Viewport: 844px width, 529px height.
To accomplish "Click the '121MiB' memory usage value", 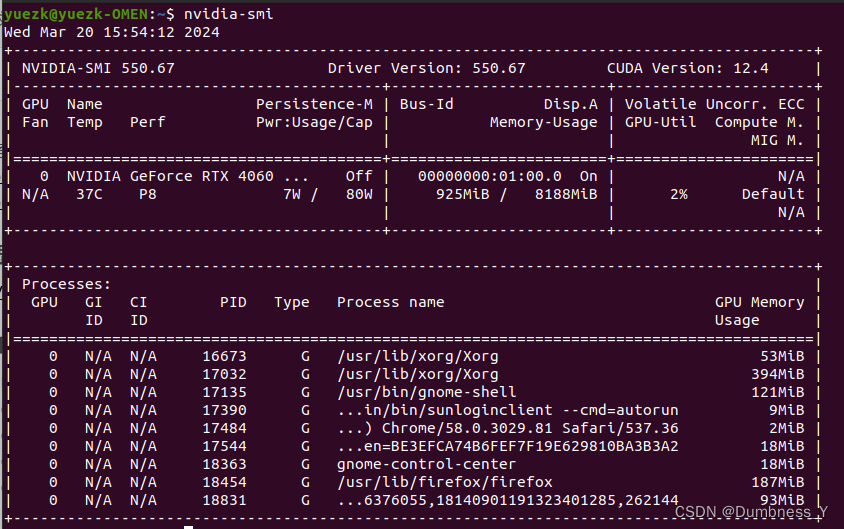I will click(x=777, y=392).
